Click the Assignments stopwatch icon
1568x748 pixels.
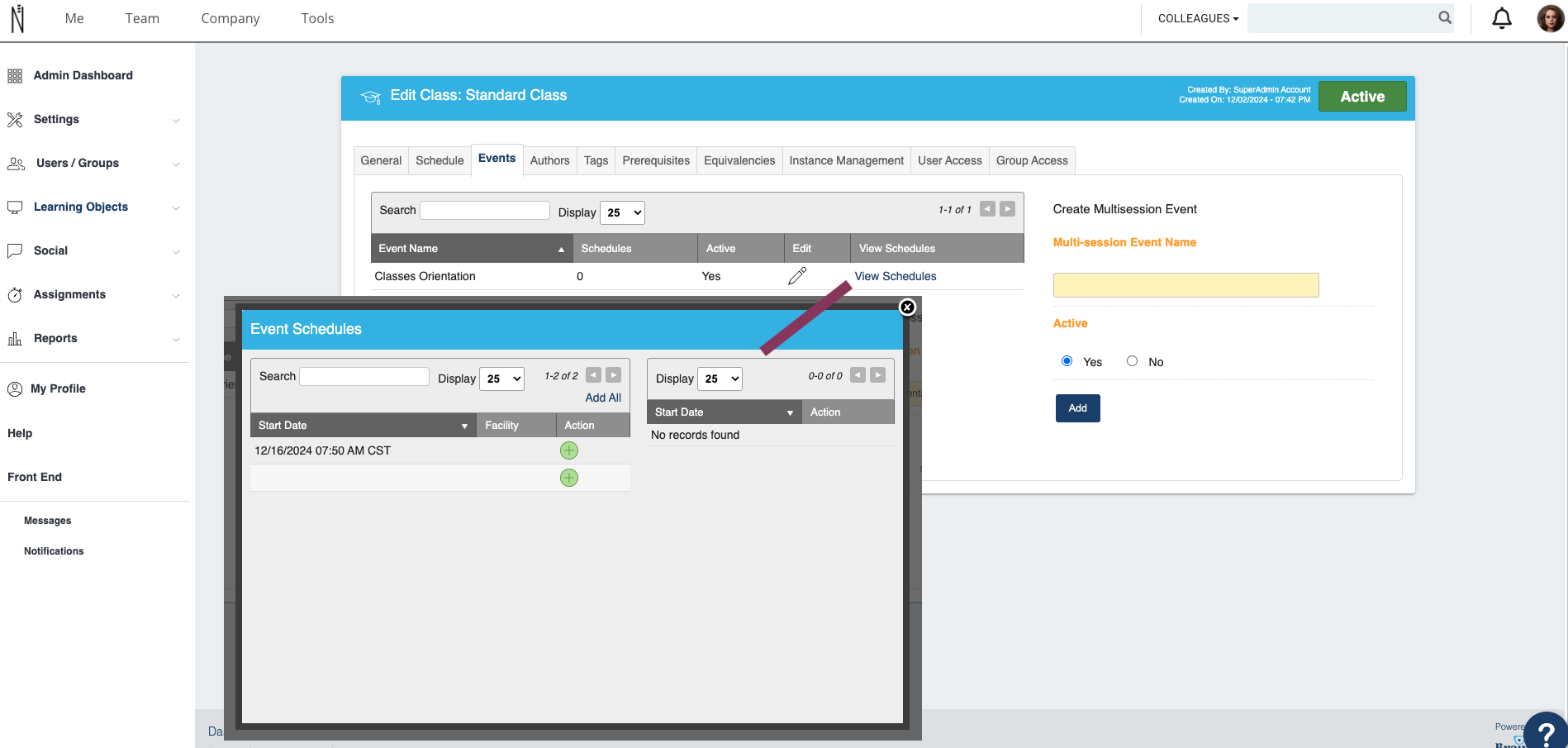(x=15, y=295)
